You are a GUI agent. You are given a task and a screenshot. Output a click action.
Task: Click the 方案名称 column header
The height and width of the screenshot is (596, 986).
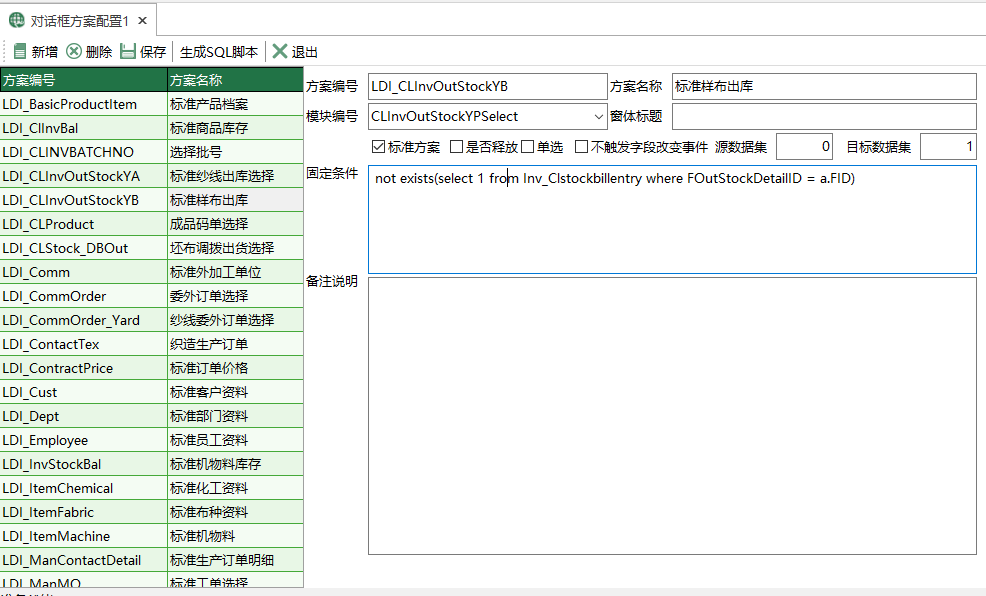click(x=235, y=80)
